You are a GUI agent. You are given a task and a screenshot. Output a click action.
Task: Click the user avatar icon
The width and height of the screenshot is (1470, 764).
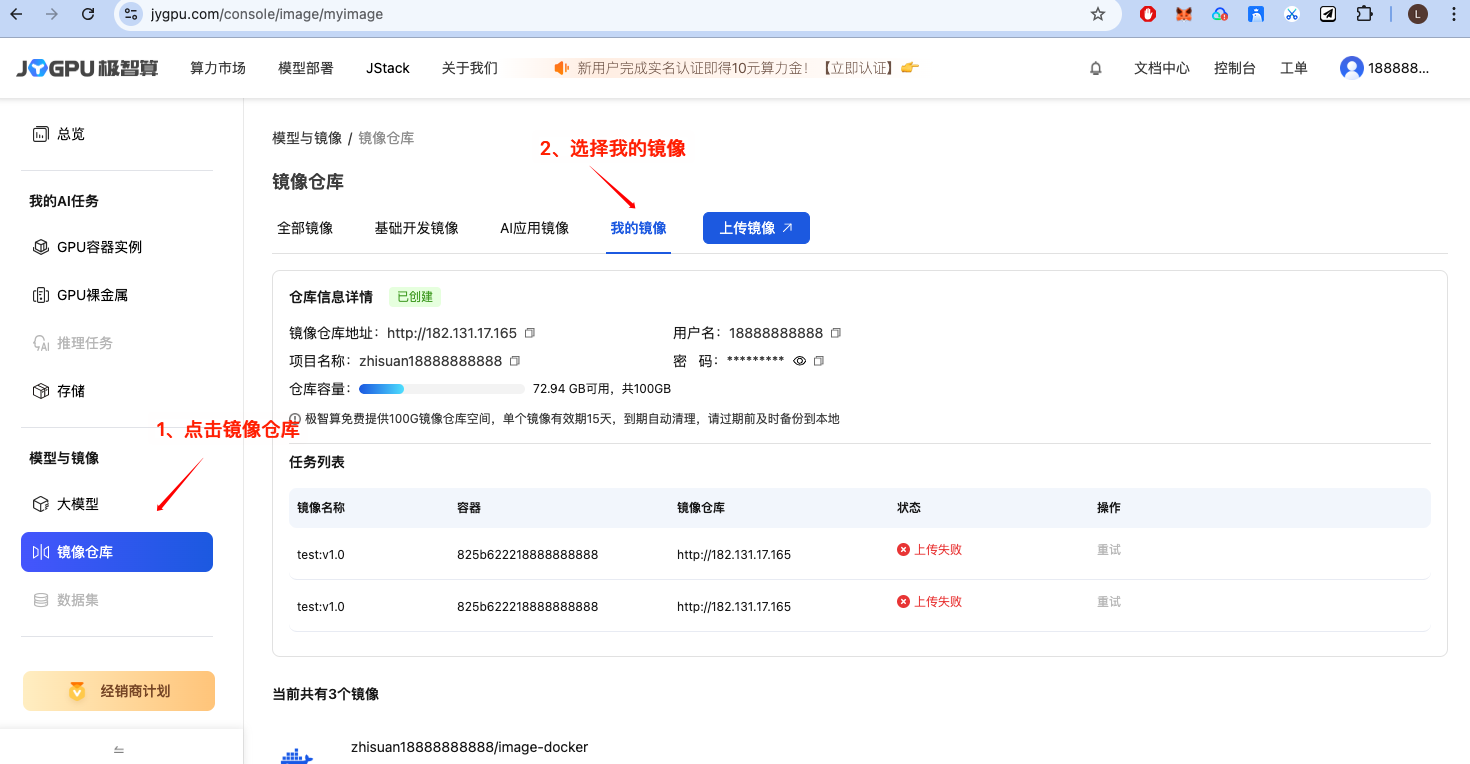(1352, 68)
